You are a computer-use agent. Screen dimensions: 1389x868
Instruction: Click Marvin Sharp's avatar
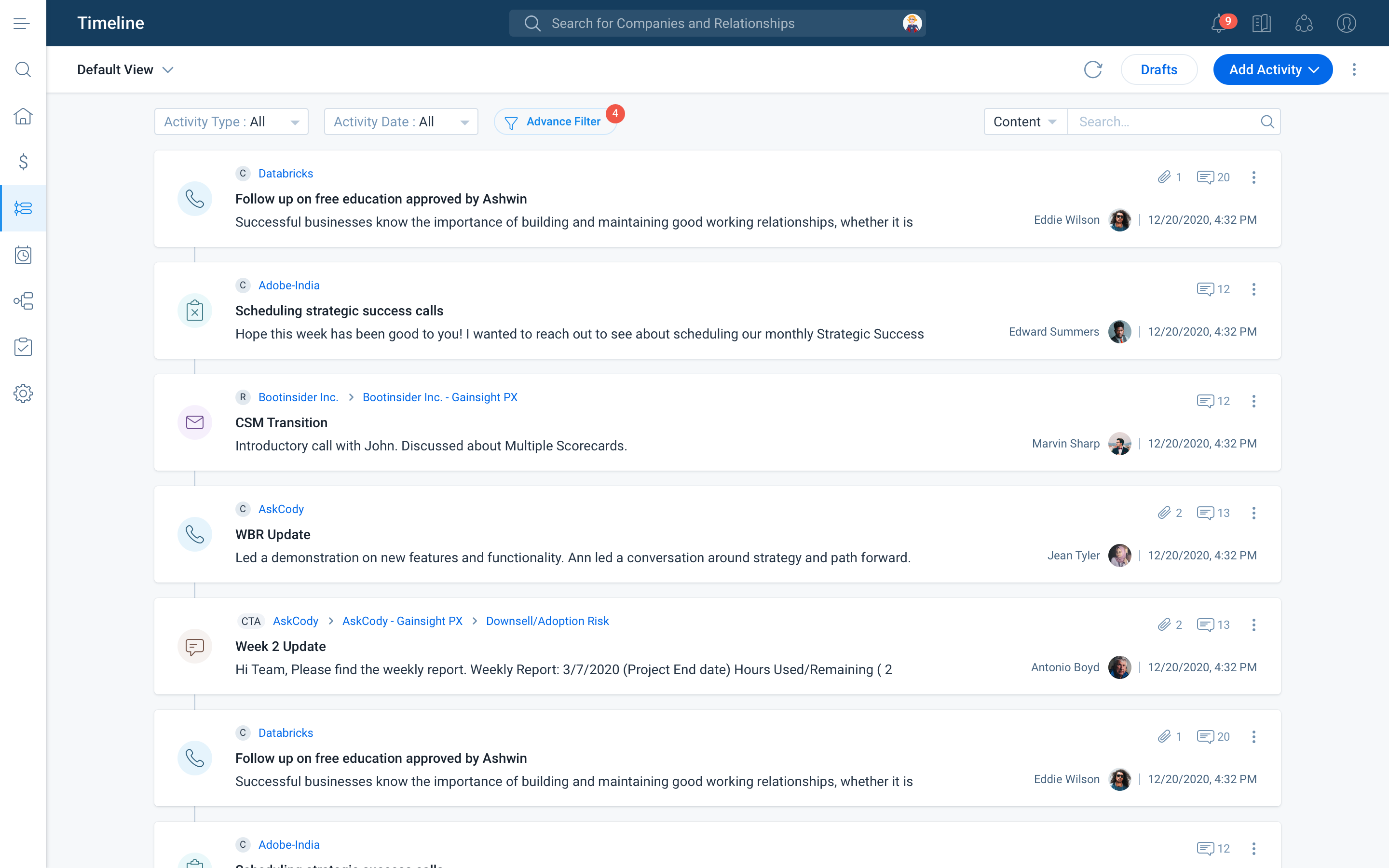tap(1119, 444)
